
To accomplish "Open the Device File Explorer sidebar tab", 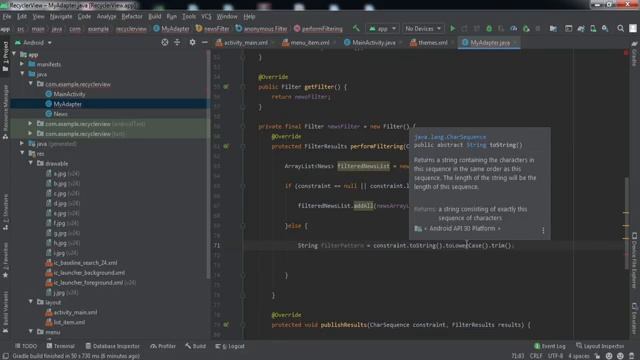I will pyautogui.click(x=635, y=261).
